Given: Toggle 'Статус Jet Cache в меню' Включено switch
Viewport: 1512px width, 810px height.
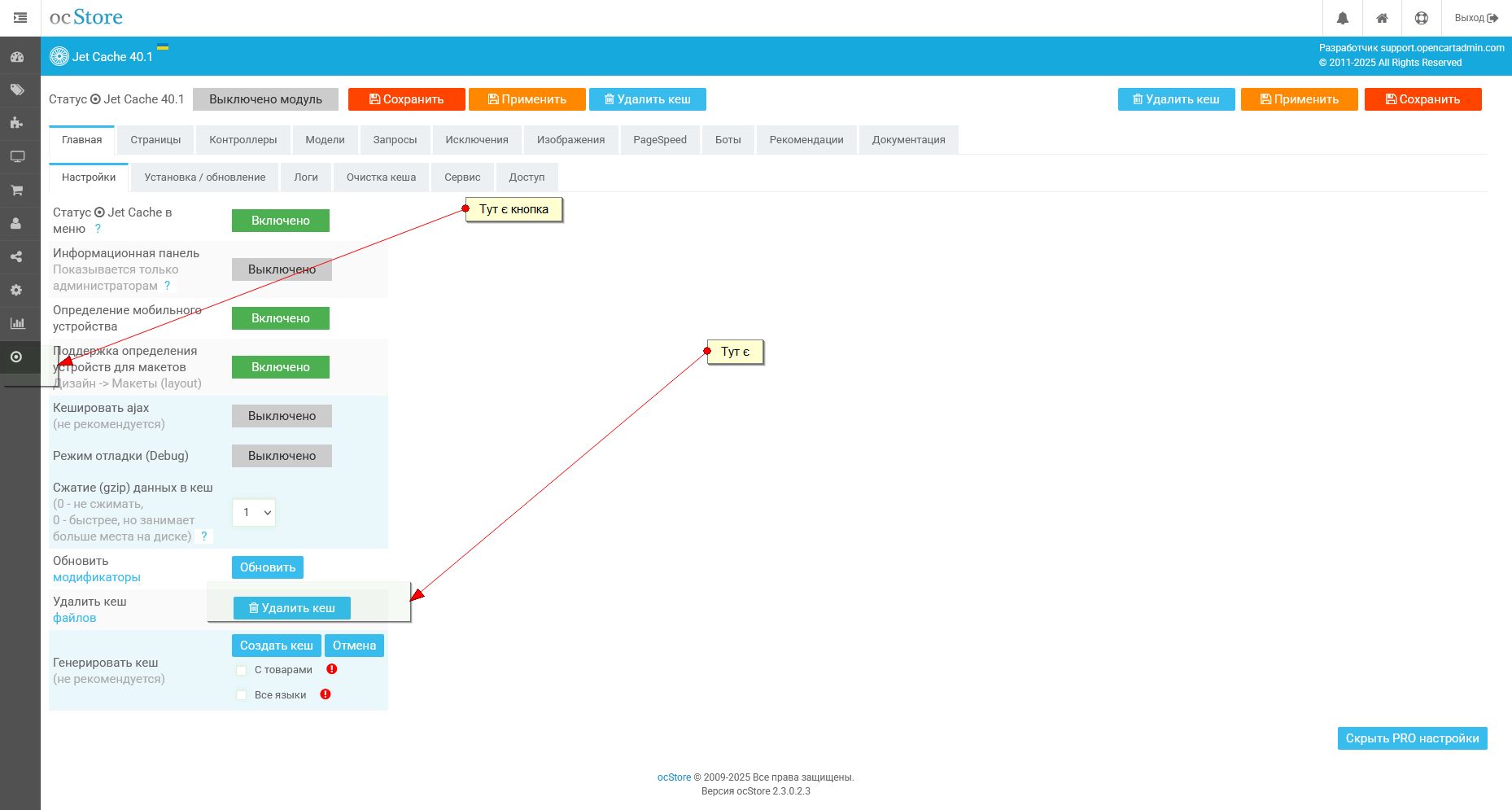Looking at the screenshot, I should pos(281,221).
